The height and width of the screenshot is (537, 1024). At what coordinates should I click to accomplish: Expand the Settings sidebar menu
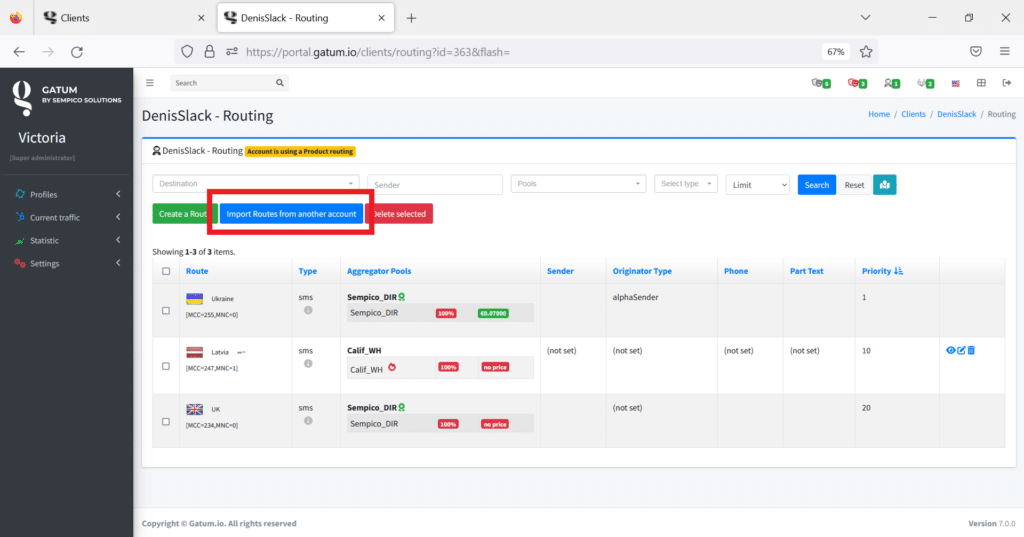pyautogui.click(x=67, y=263)
